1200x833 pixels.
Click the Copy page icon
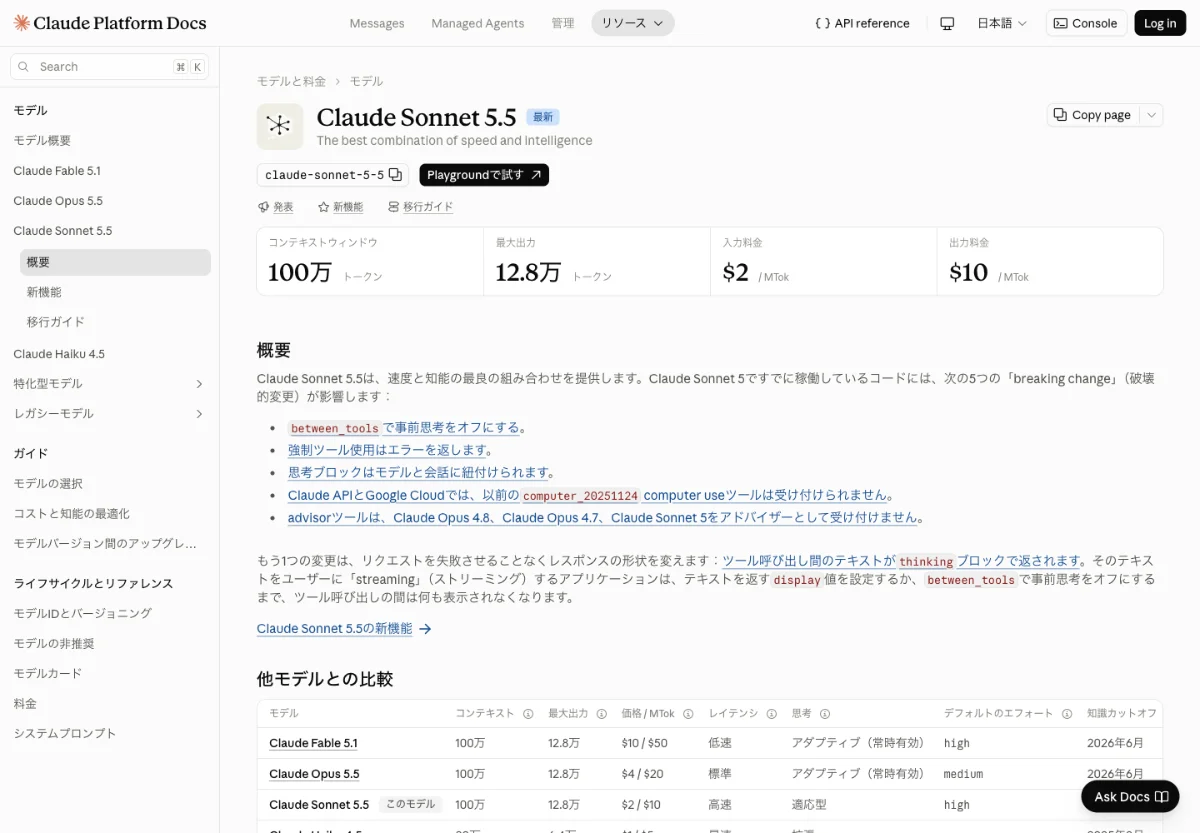click(1061, 115)
